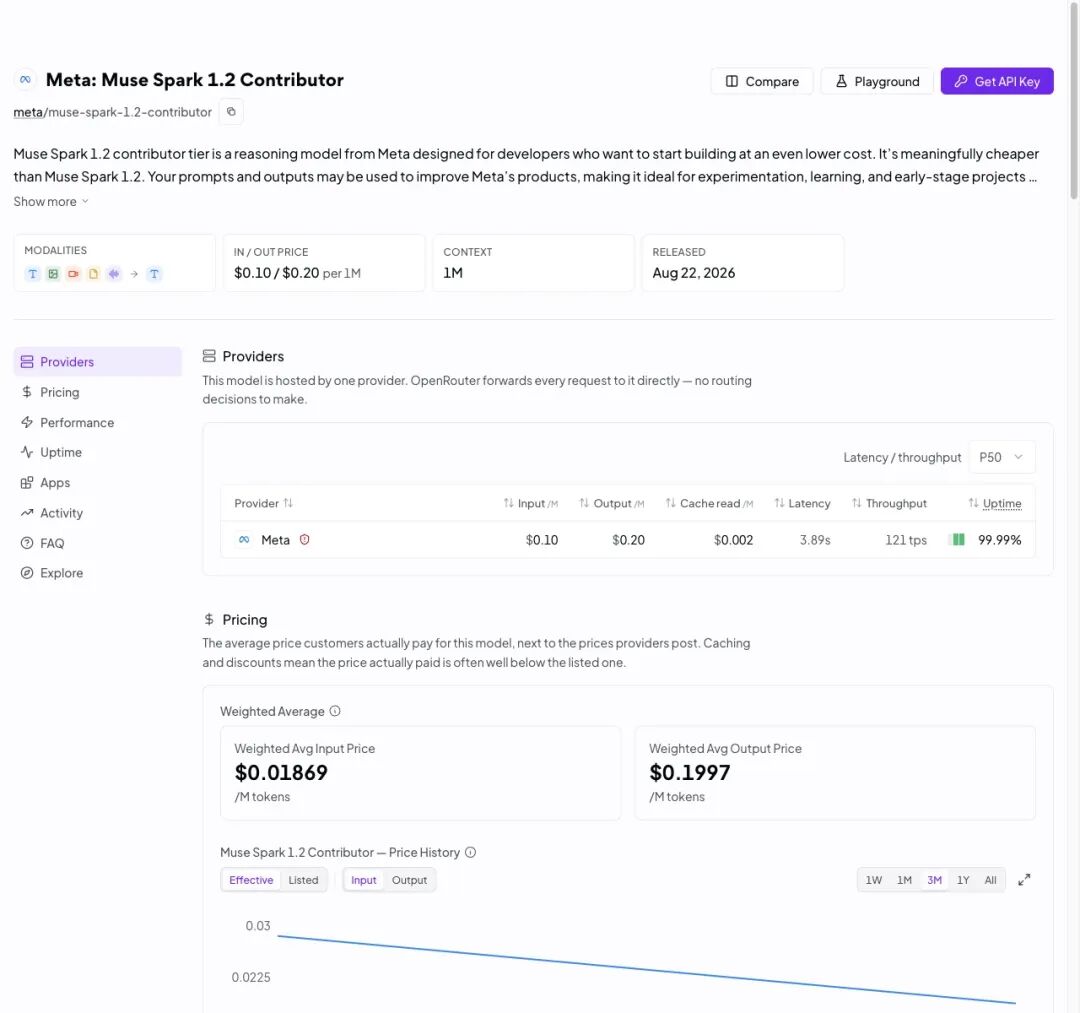This screenshot has width=1080, height=1013.
Task: Click the Get API Key button
Action: coord(997,81)
